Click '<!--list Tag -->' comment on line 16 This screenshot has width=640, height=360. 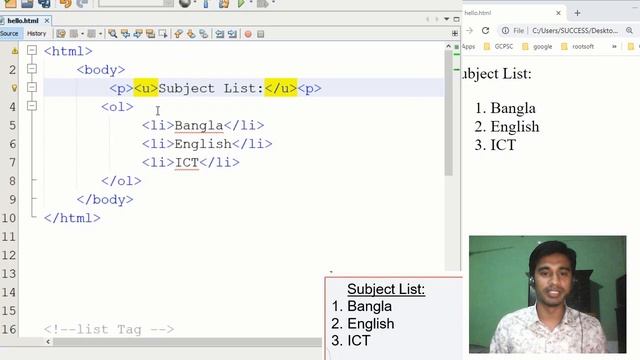[x=109, y=329]
